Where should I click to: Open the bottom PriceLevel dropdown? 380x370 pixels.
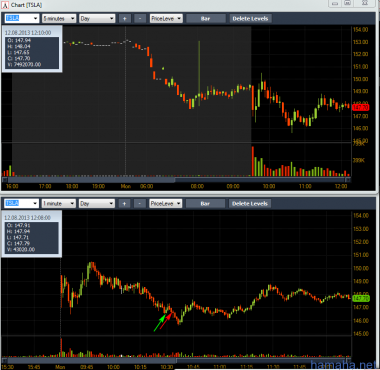[166, 203]
